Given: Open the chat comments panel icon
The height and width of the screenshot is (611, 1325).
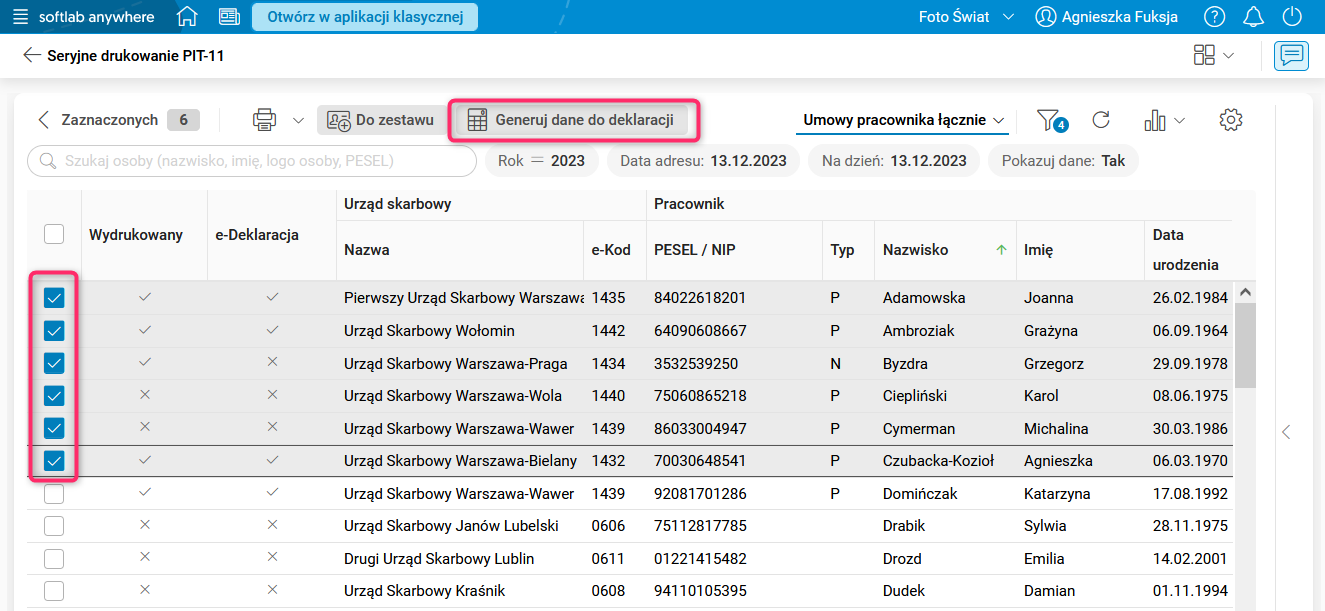Looking at the screenshot, I should click(x=1291, y=55).
